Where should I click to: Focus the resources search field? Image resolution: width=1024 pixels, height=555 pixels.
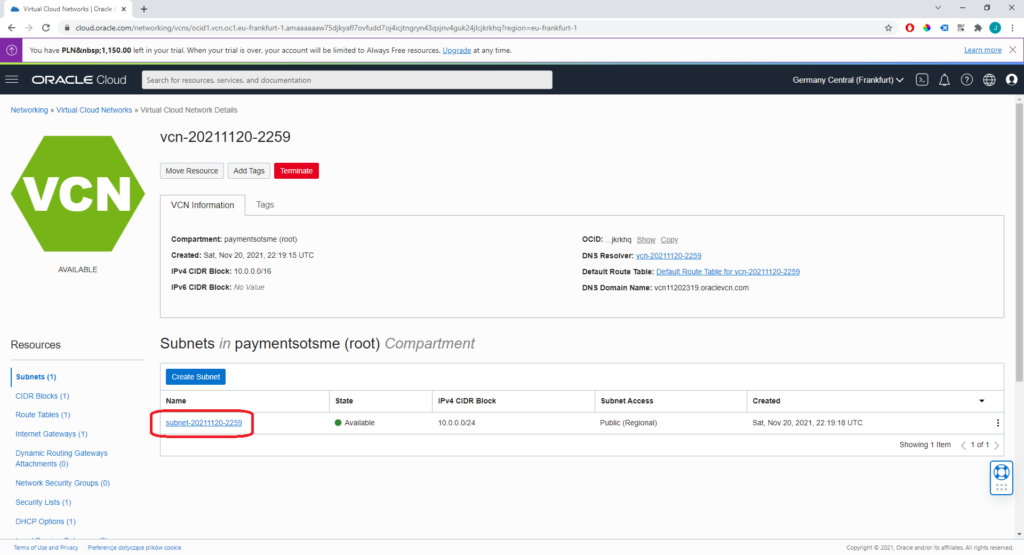[x=347, y=80]
